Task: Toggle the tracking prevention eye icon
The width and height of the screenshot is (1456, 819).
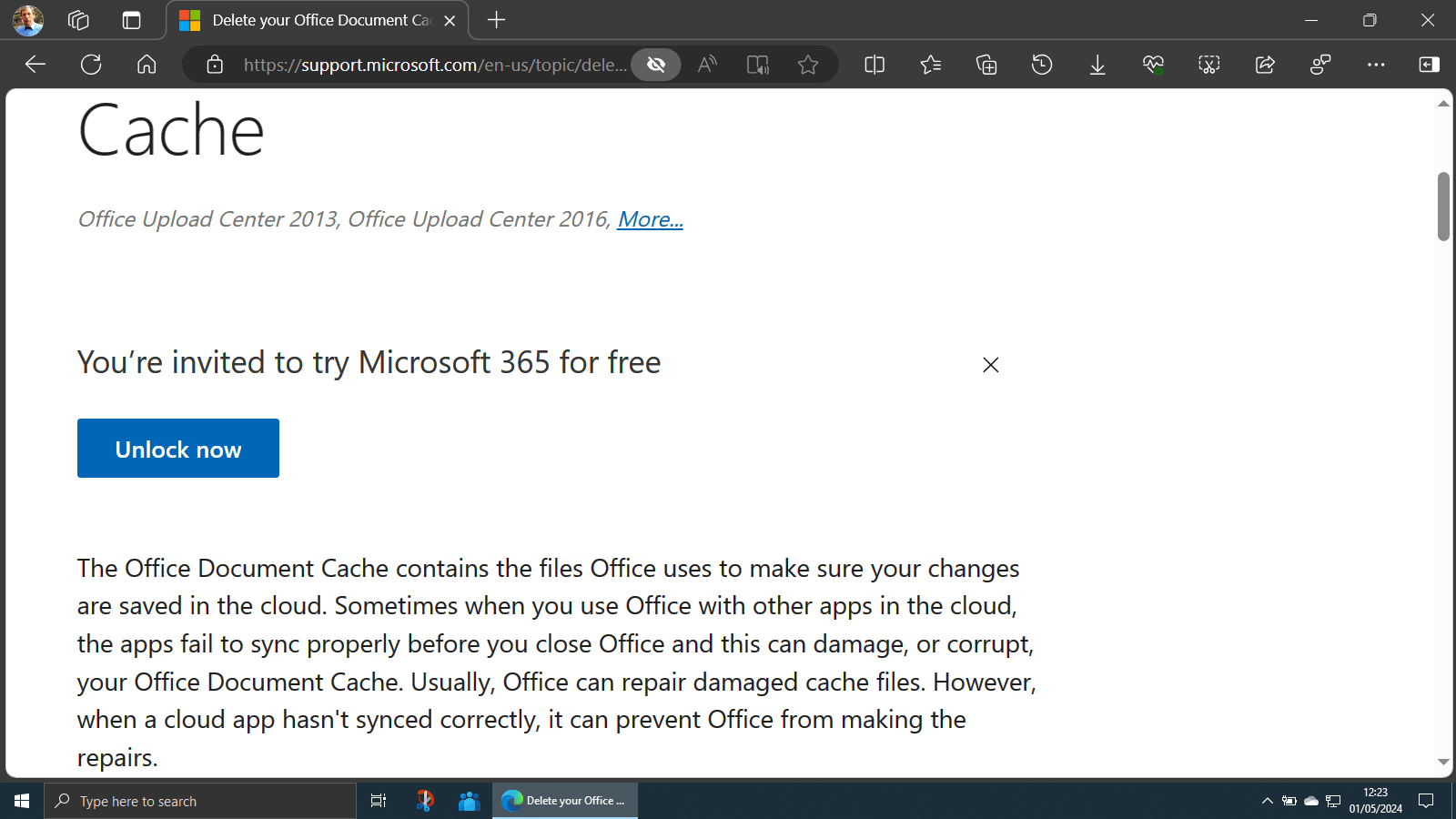Action: click(655, 65)
